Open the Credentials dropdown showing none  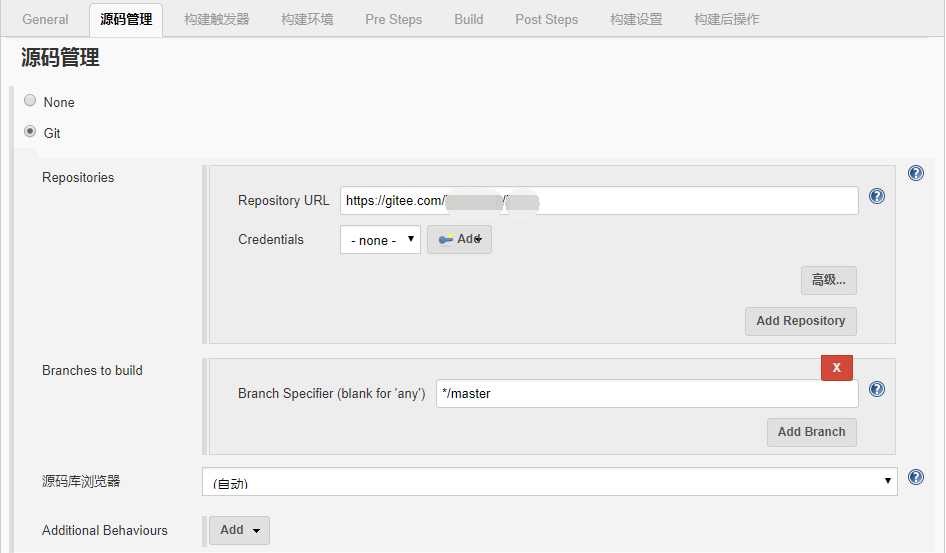[380, 240]
